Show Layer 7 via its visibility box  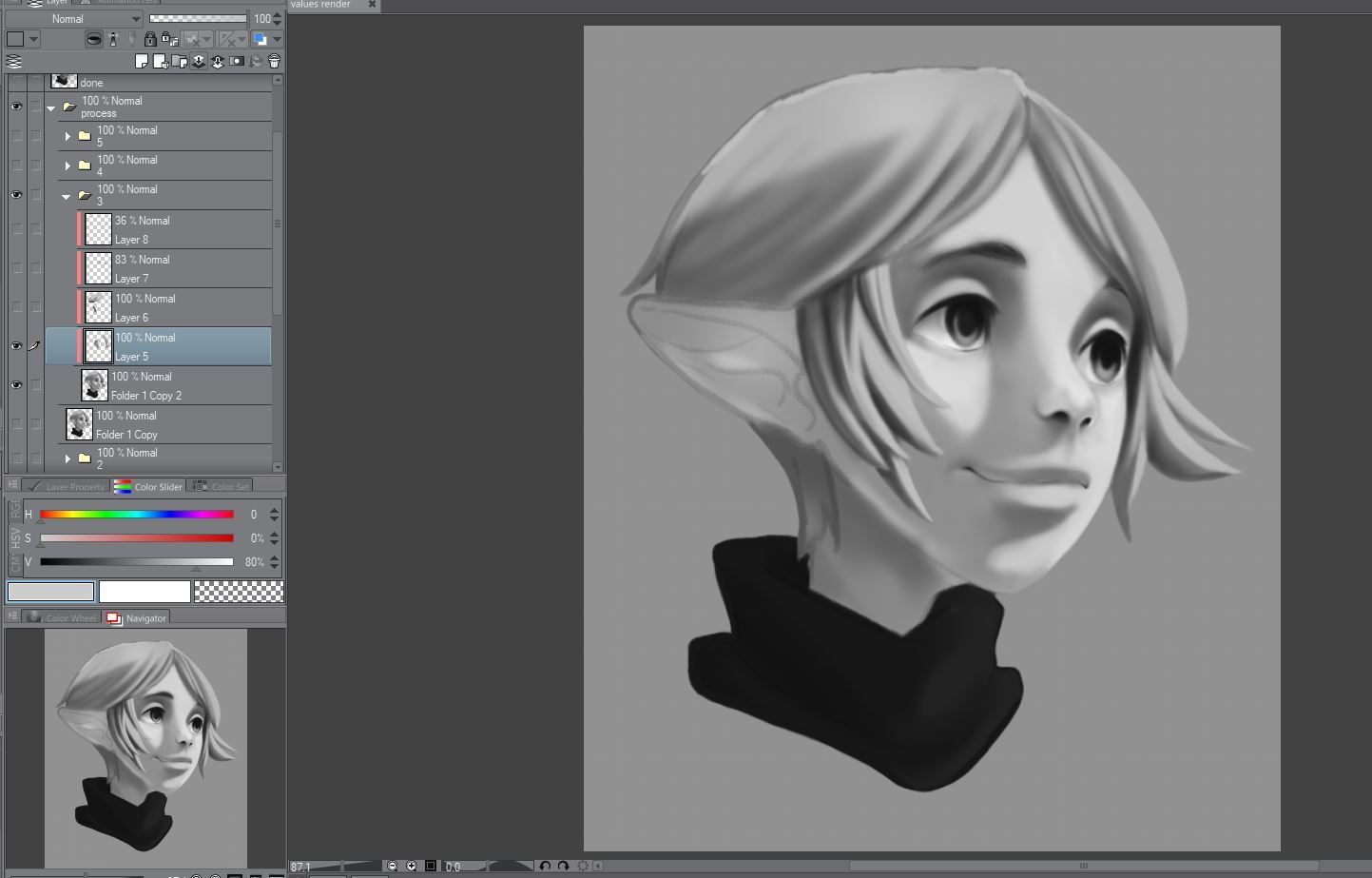16,268
